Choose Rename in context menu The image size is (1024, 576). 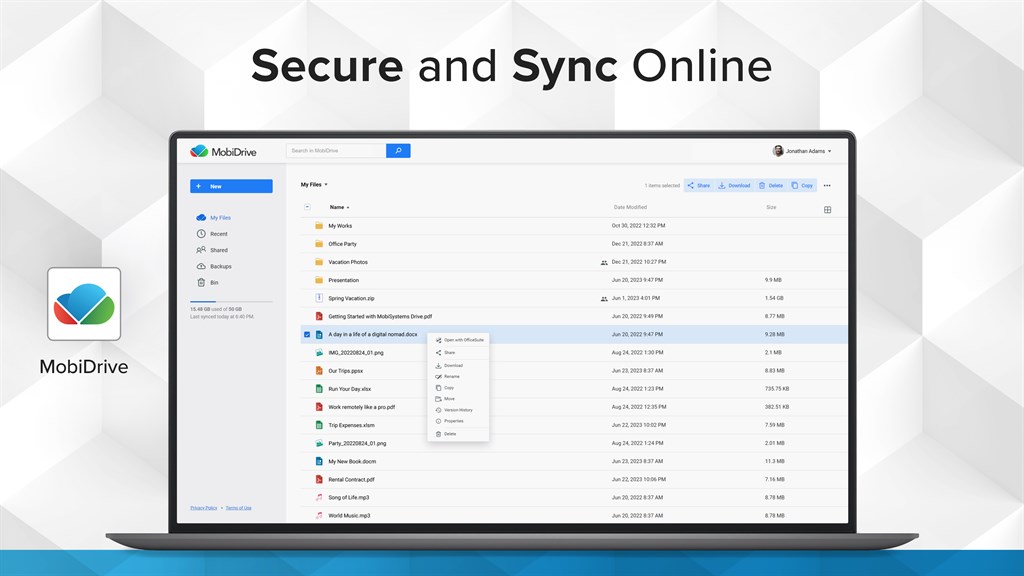[x=458, y=376]
